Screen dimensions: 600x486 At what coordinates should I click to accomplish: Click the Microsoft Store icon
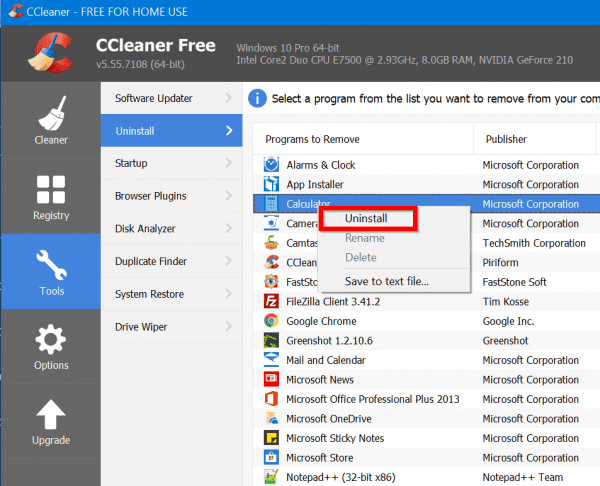(270, 457)
